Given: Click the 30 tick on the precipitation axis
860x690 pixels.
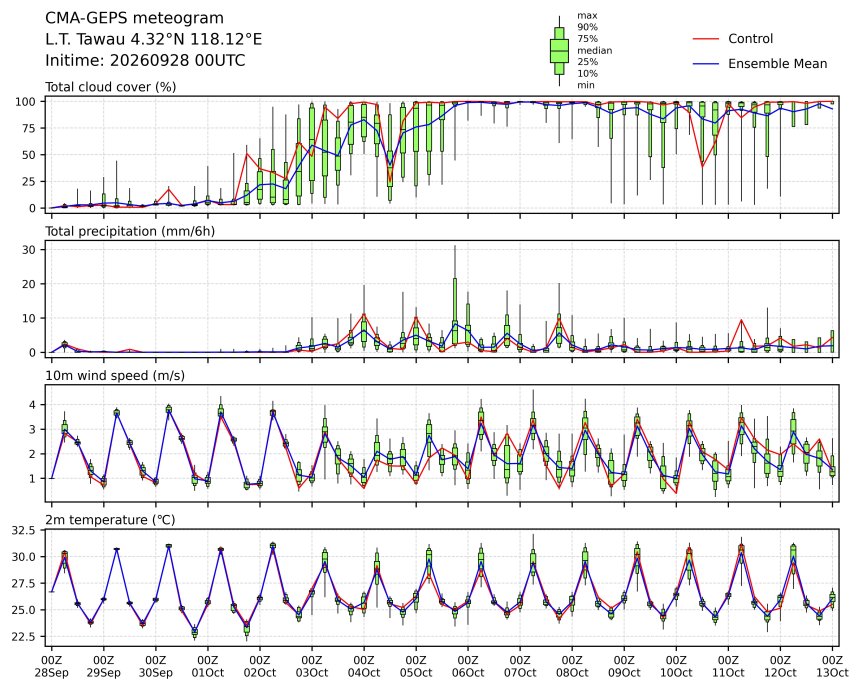Looking at the screenshot, I should click(x=29, y=250).
